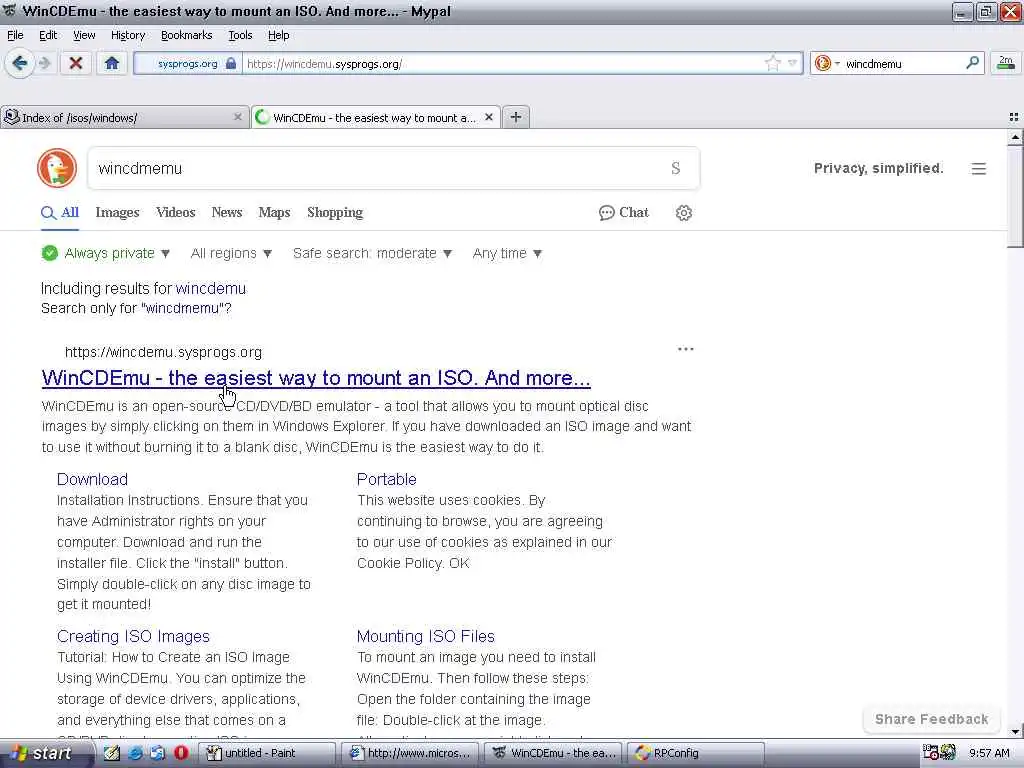Image resolution: width=1024 pixels, height=768 pixels.
Task: Open a new tab with plus button
Action: pos(515,117)
